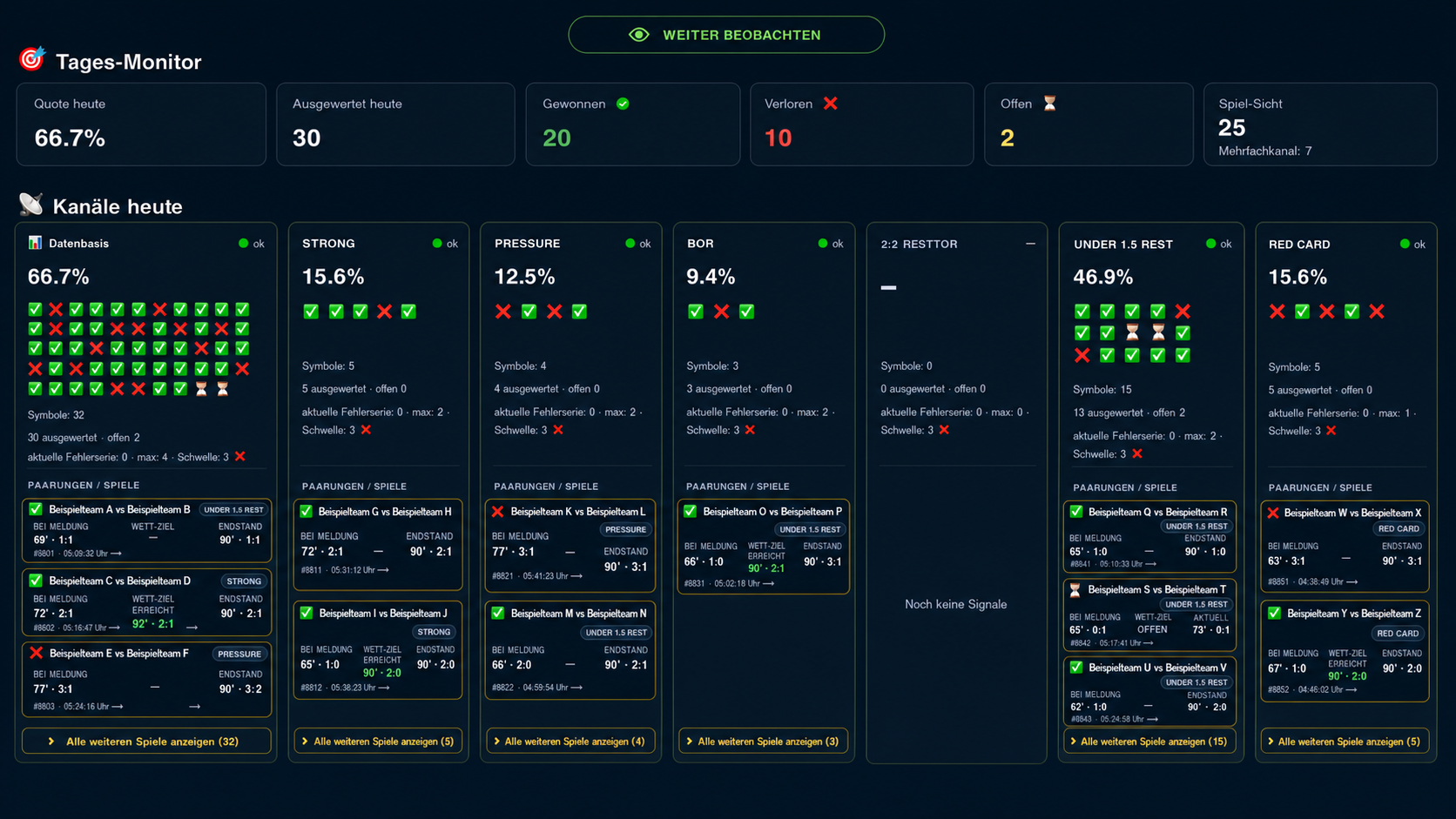
Task: Click the bar chart icon beside Datenbasis
Action: [35, 243]
